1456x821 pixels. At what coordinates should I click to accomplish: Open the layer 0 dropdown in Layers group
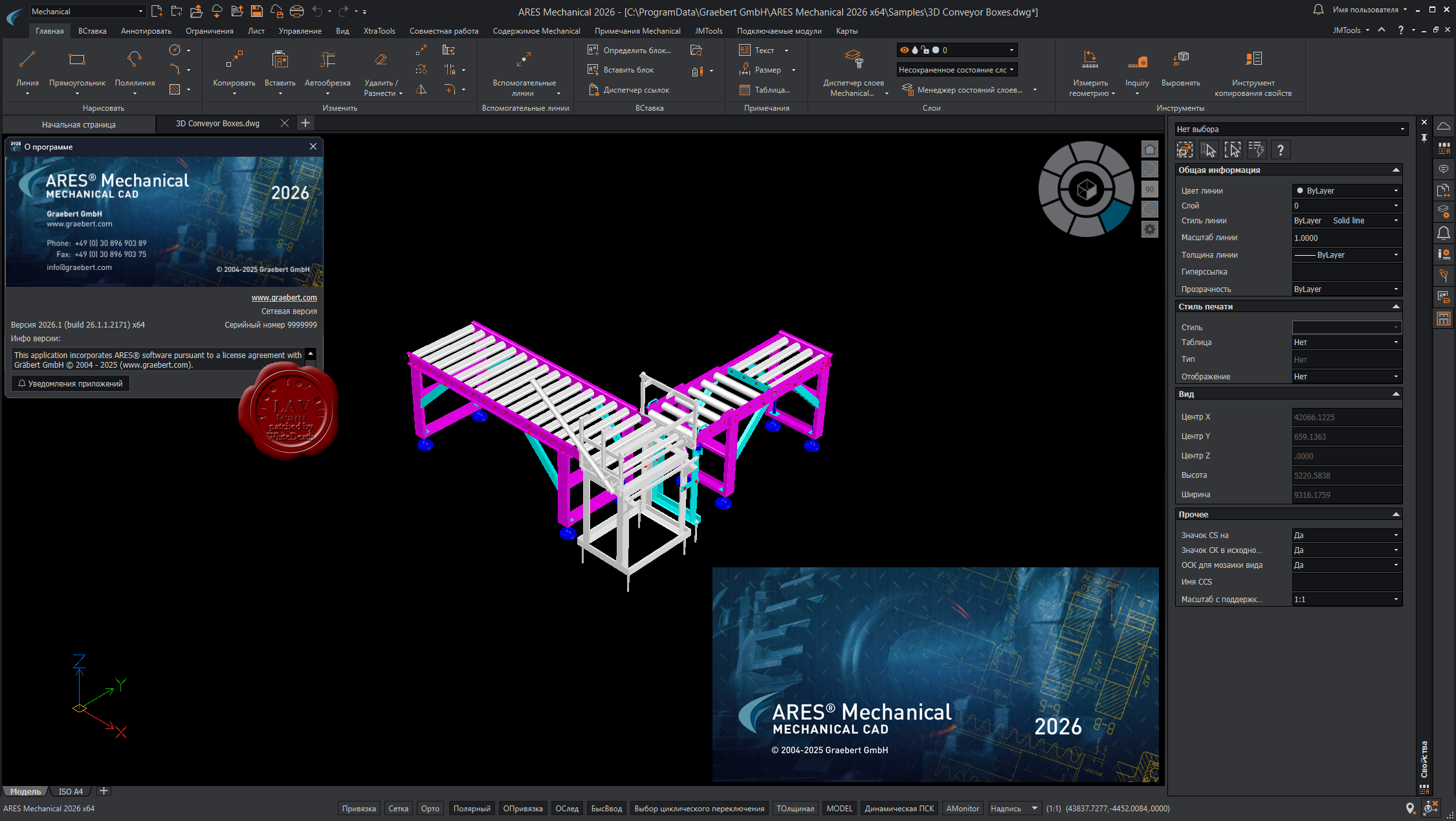pyautogui.click(x=956, y=50)
